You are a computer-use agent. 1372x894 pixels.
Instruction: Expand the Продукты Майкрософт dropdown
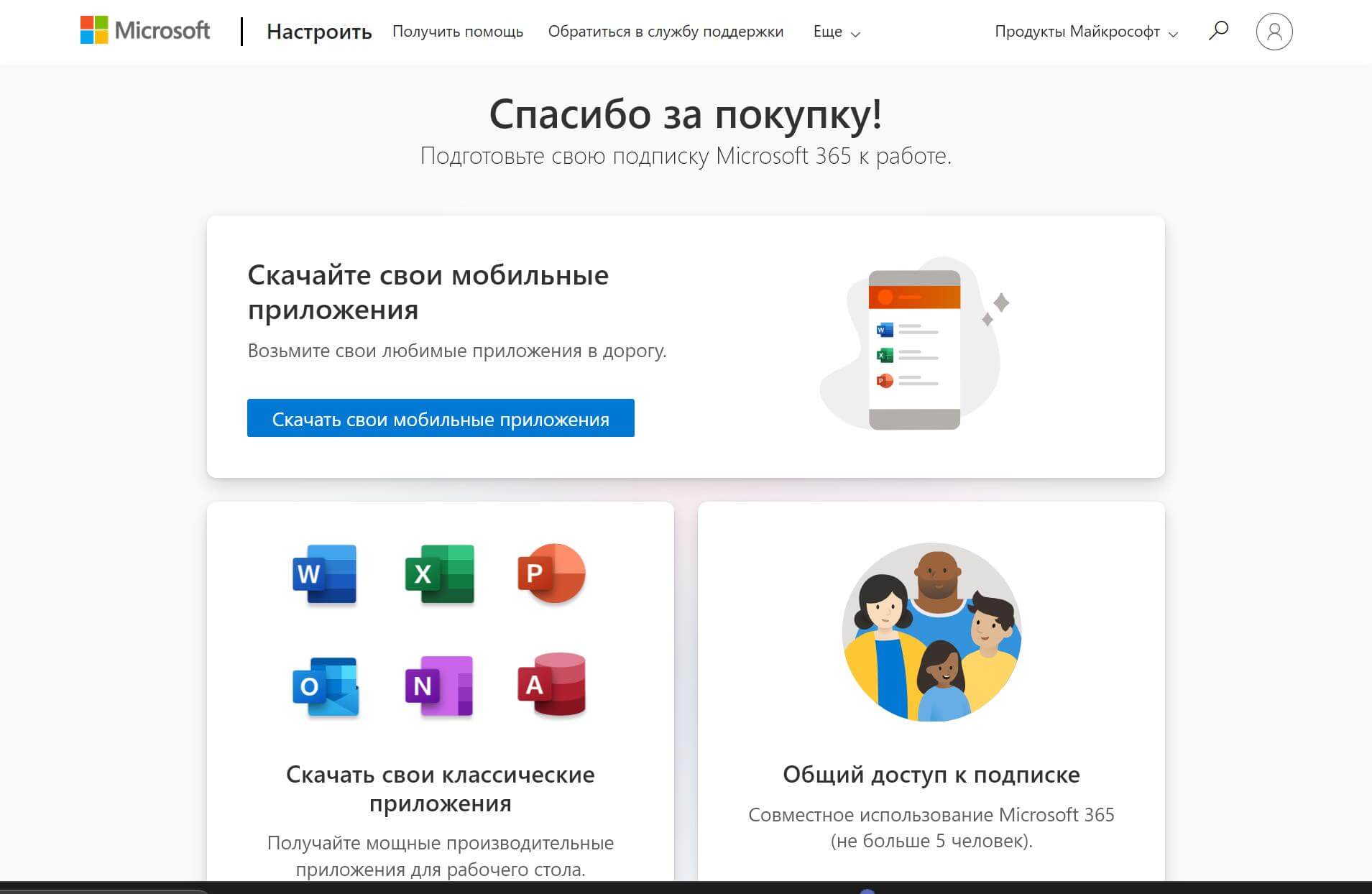tap(1086, 32)
